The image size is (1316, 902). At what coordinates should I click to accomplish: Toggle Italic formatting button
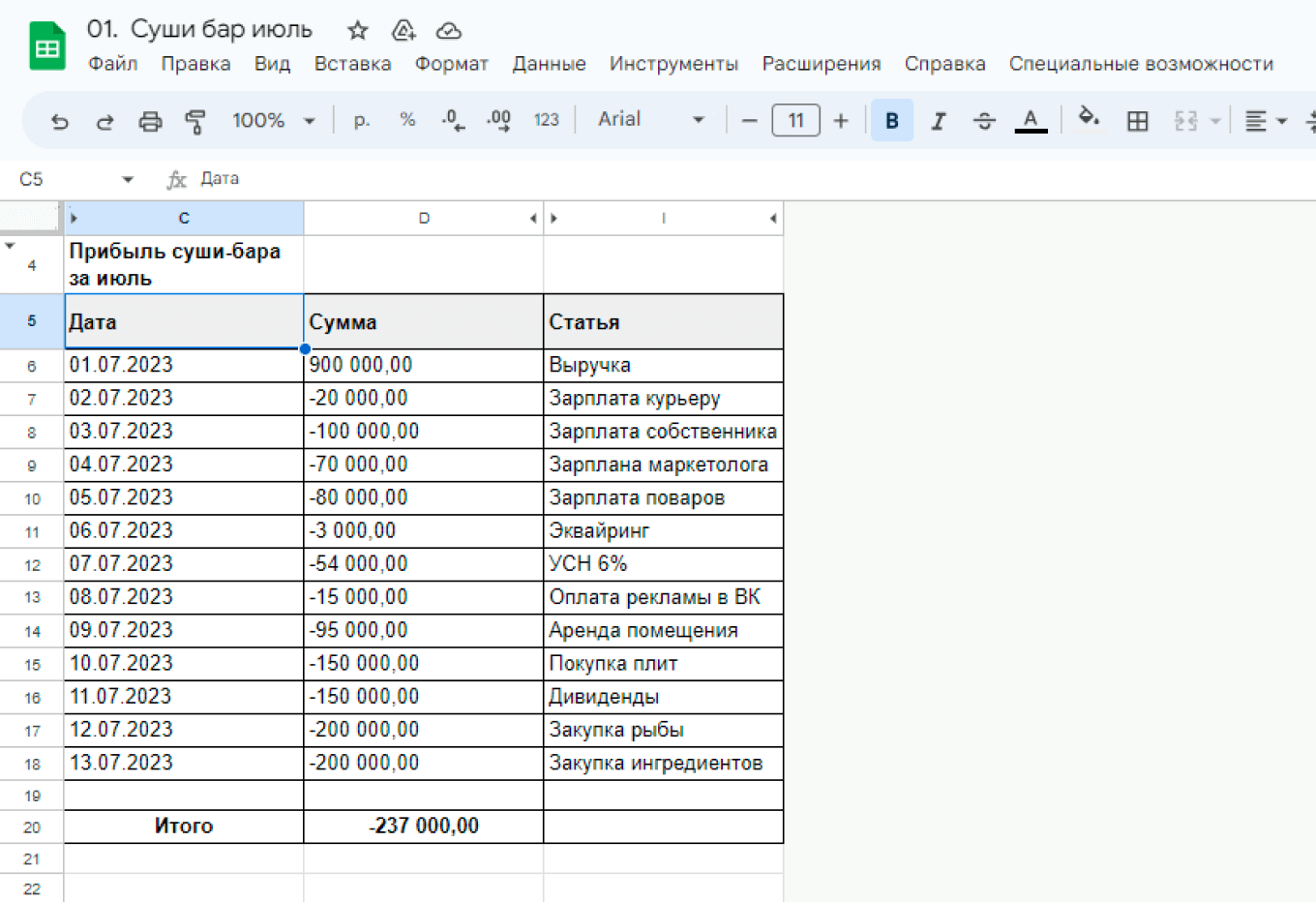tap(938, 121)
